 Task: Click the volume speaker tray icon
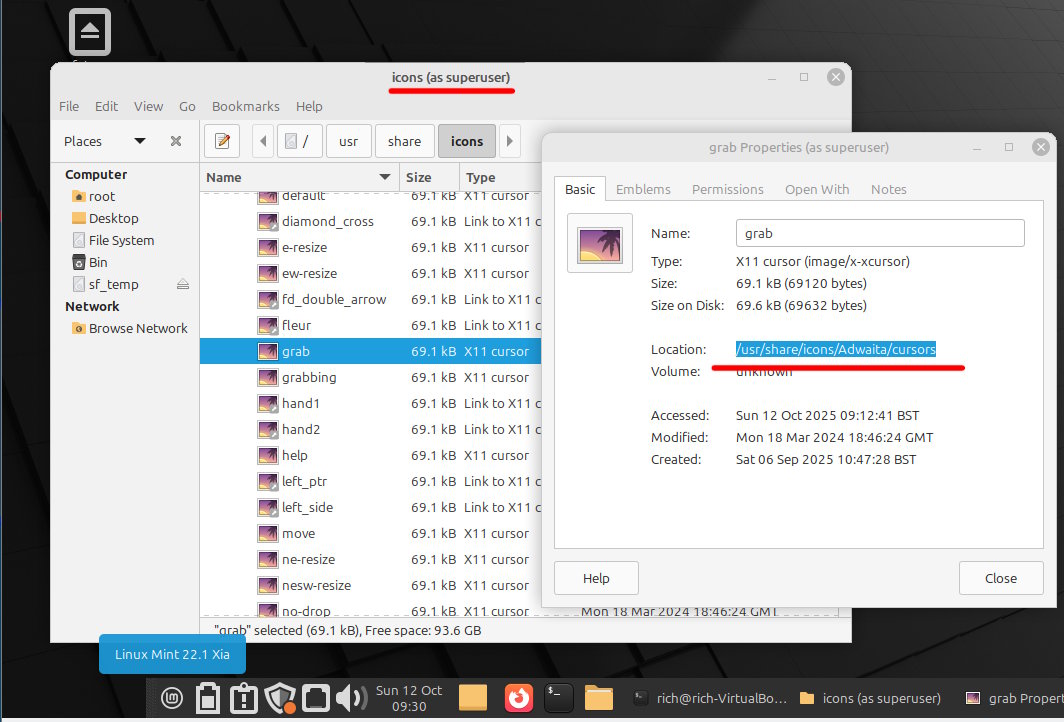352,698
